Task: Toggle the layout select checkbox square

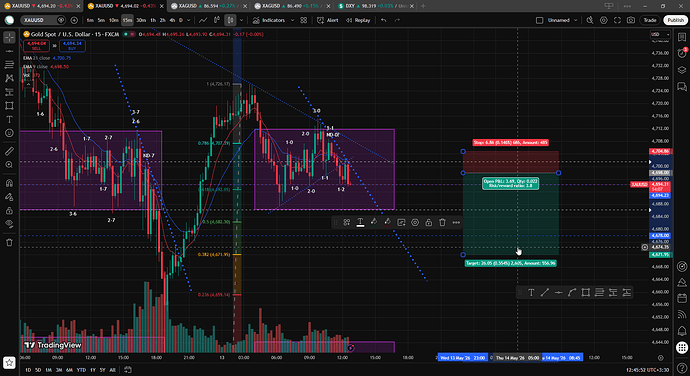Action: pyautogui.click(x=539, y=20)
